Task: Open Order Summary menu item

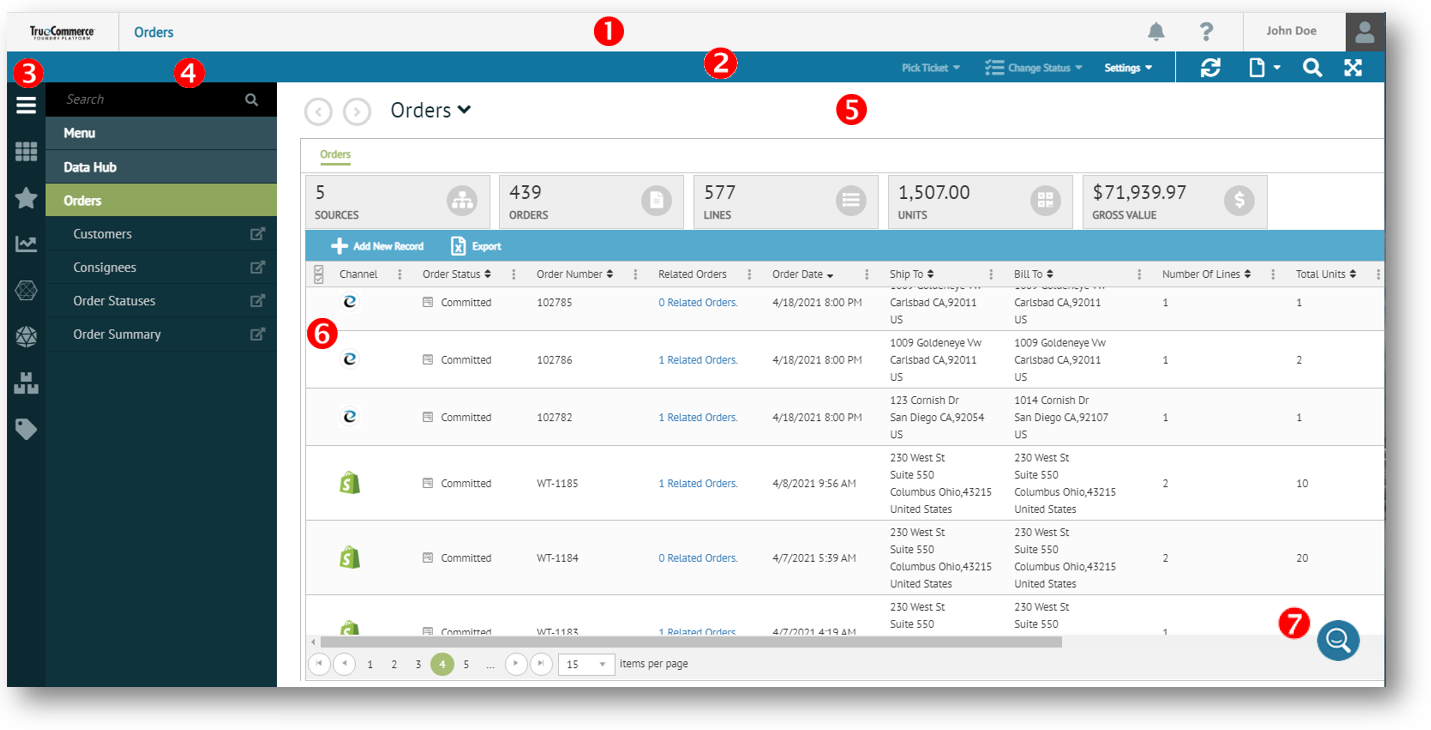Action: 117,334
